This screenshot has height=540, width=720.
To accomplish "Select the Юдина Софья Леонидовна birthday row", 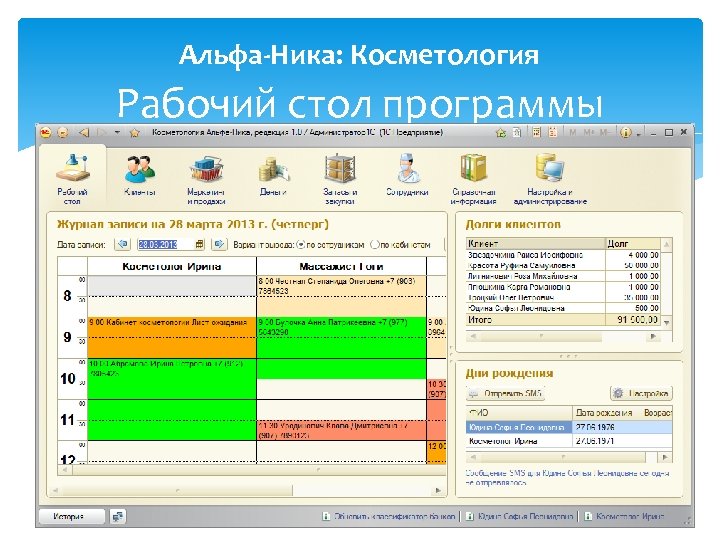I will [x=569, y=427].
